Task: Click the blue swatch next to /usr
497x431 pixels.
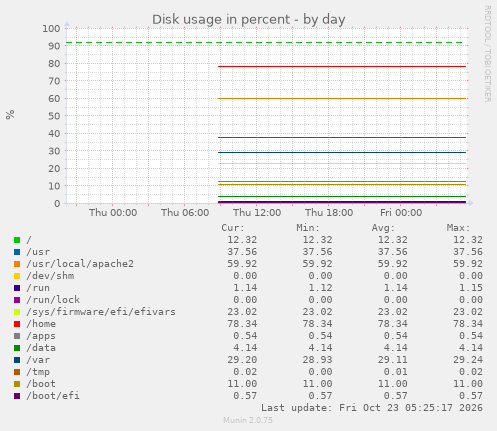Action: [17, 252]
